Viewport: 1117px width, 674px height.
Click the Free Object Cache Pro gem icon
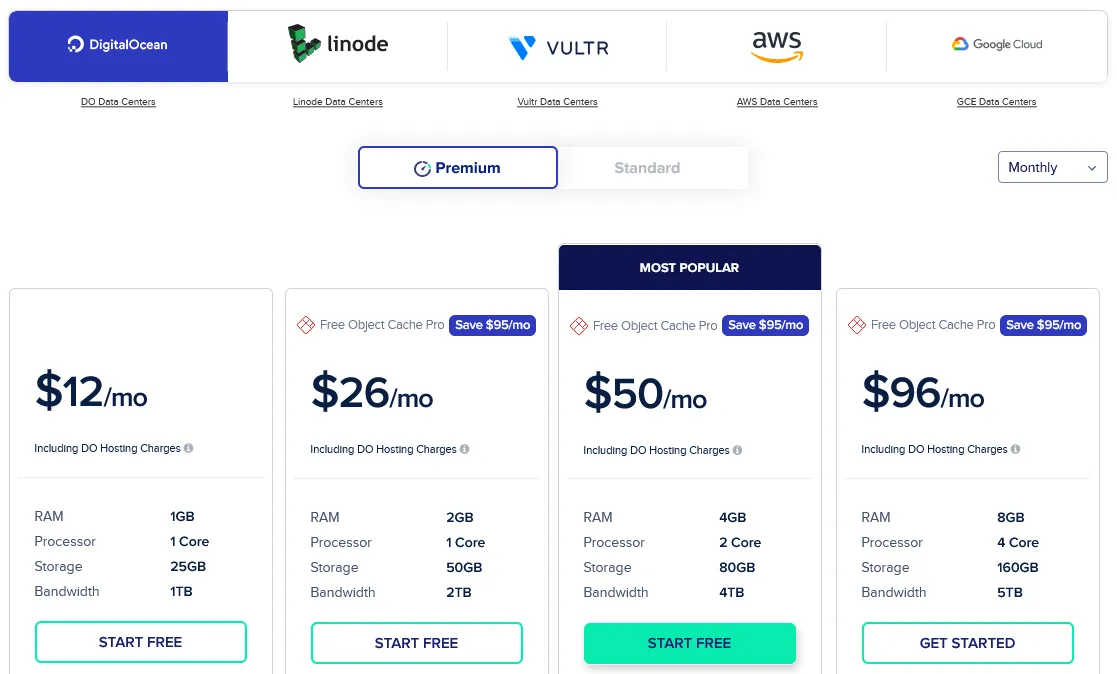point(306,325)
